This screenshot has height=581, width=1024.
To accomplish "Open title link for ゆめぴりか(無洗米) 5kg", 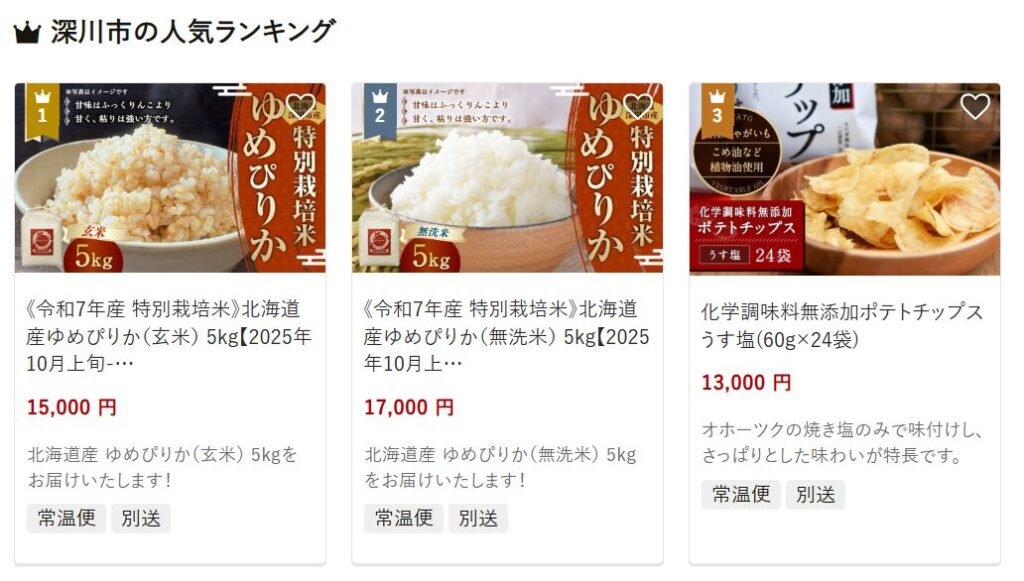I will (x=507, y=336).
